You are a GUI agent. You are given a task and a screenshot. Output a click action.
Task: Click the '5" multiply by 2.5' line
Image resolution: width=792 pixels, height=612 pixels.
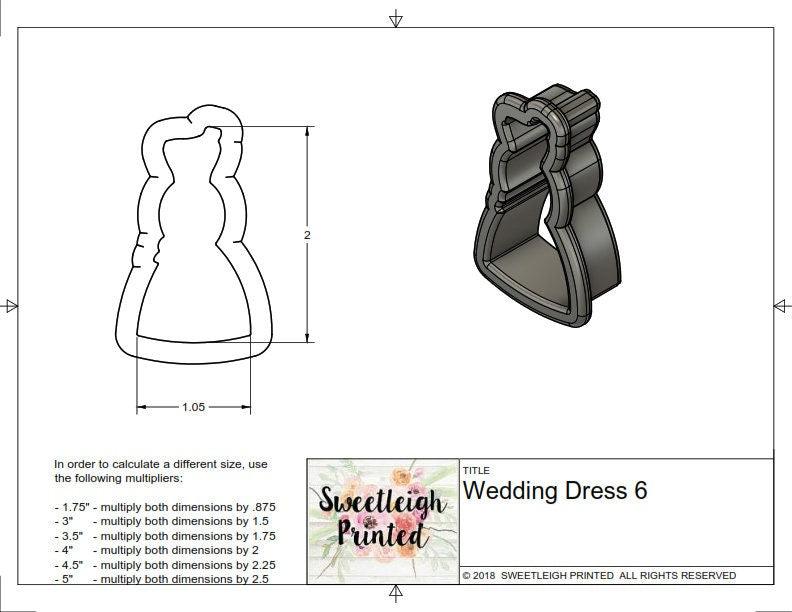pyautogui.click(x=162, y=579)
